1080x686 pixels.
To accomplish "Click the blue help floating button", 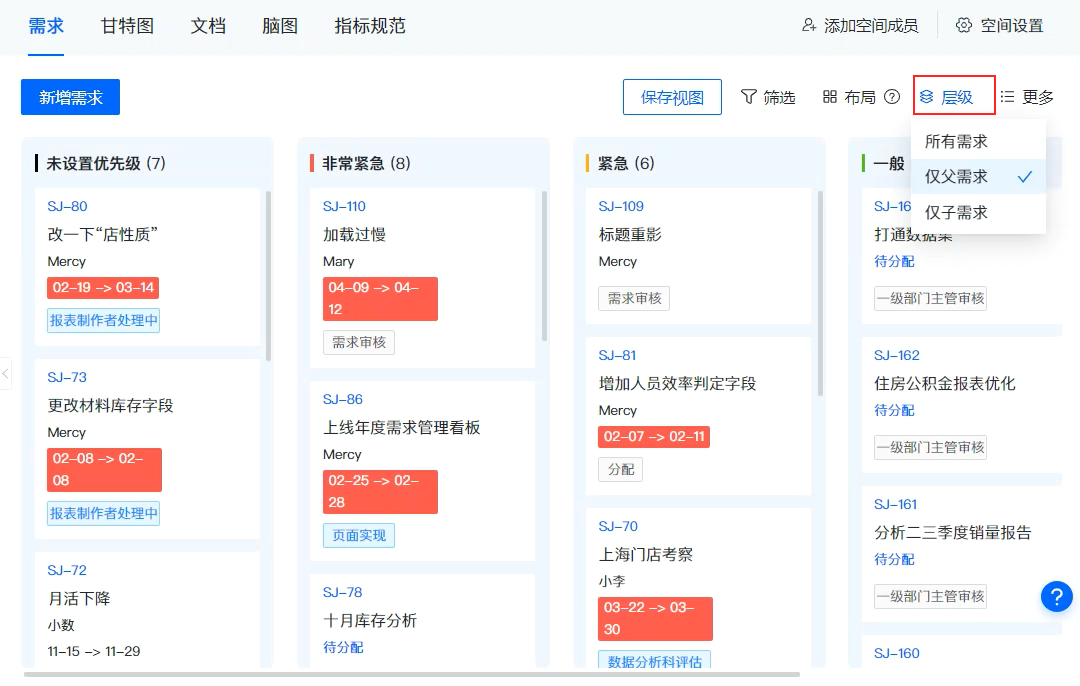I will click(x=1057, y=596).
